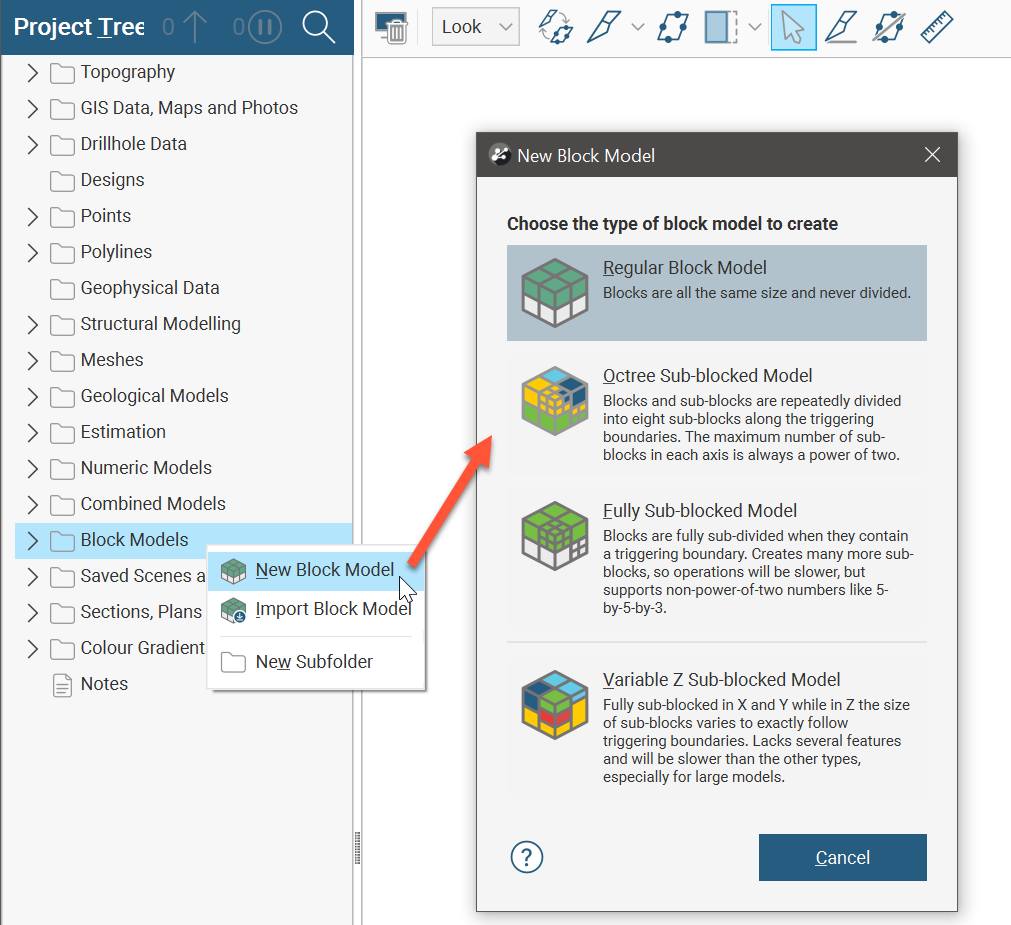Expand the Geological Models folder
Screen dimensions: 1011x925
pos(33,396)
